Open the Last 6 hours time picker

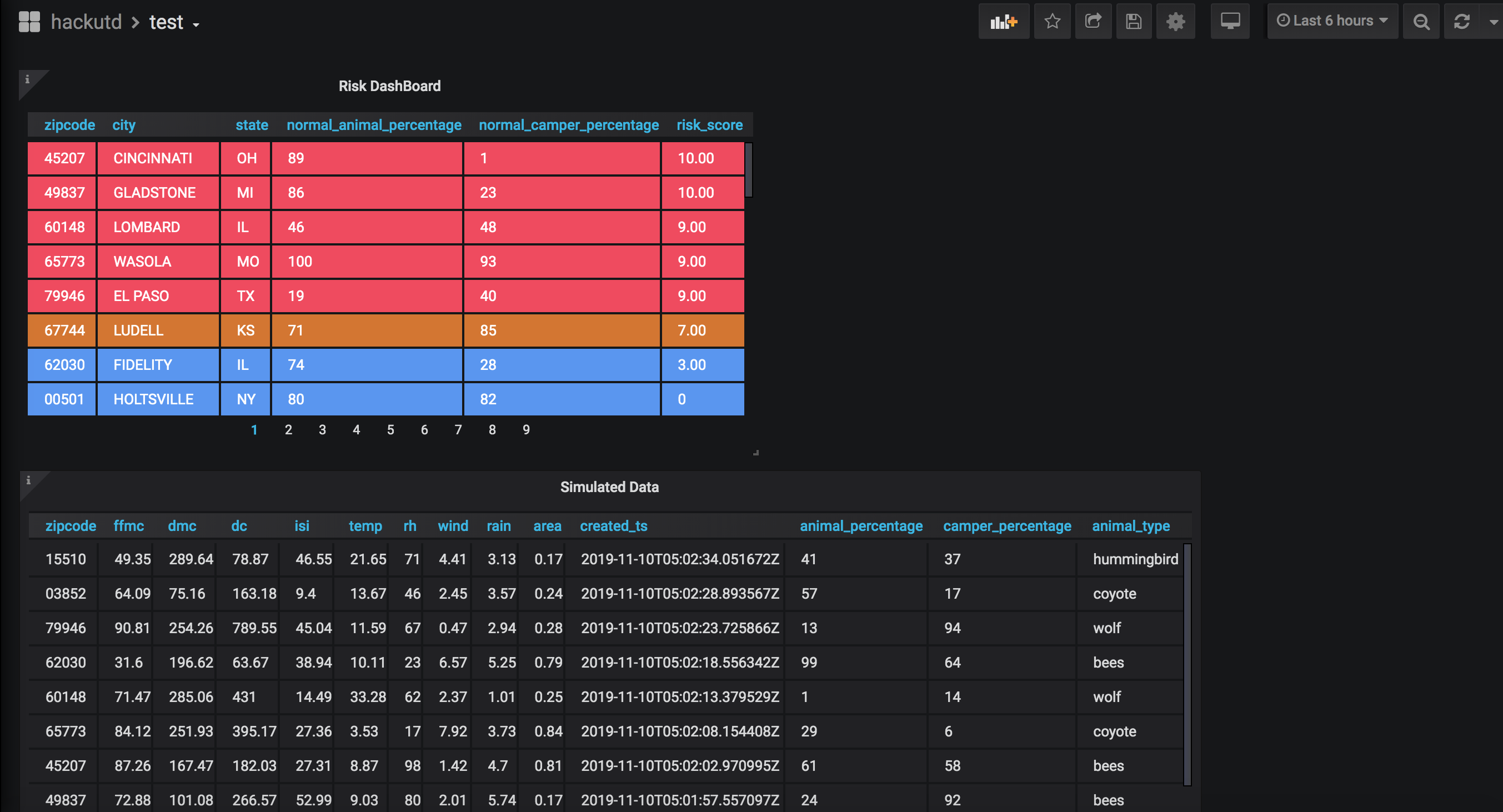pos(1331,21)
